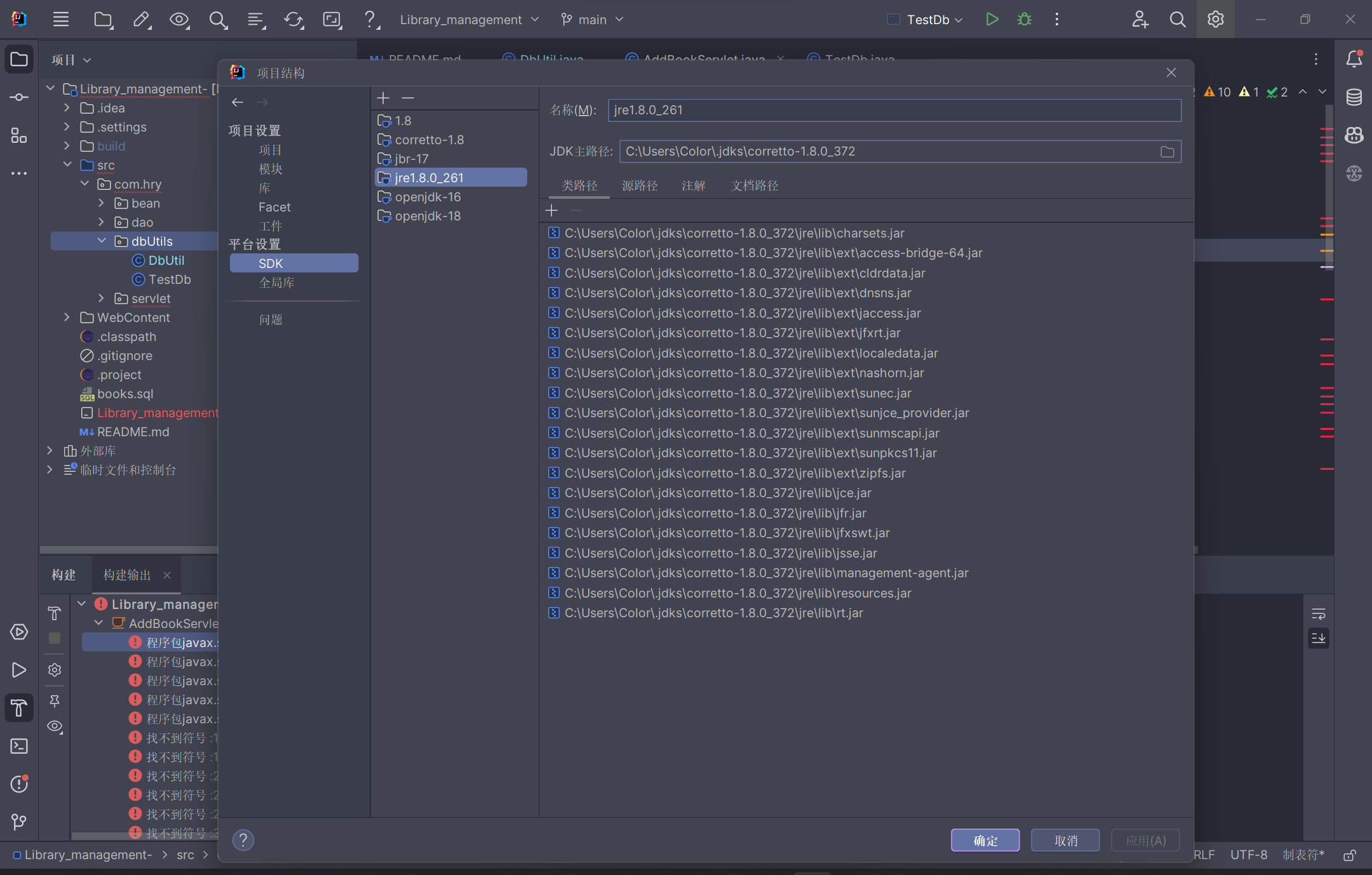1372x875 pixels.
Task: Toggle the eye view options in build panel
Action: pos(55,726)
